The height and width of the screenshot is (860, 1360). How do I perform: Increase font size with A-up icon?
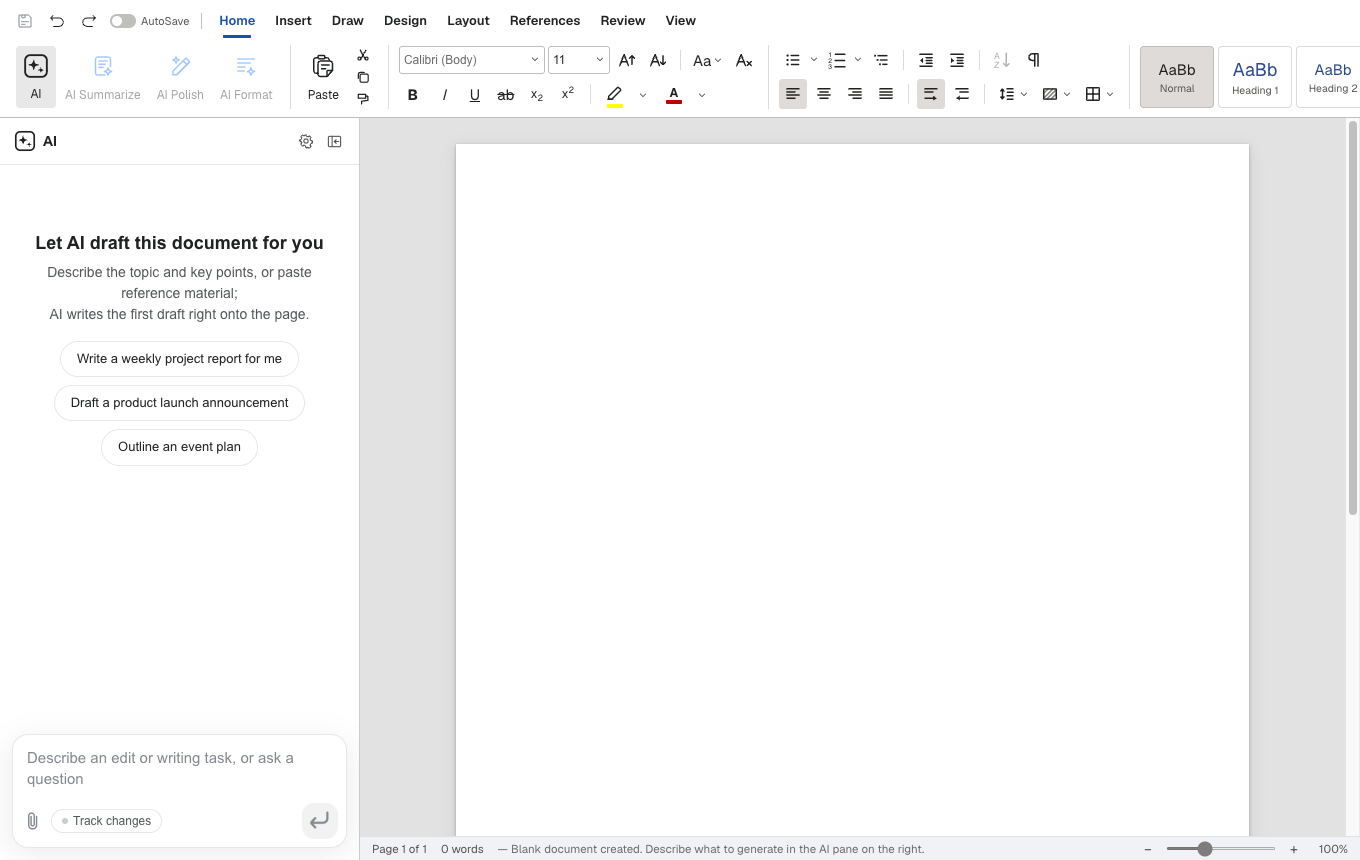[627, 60]
